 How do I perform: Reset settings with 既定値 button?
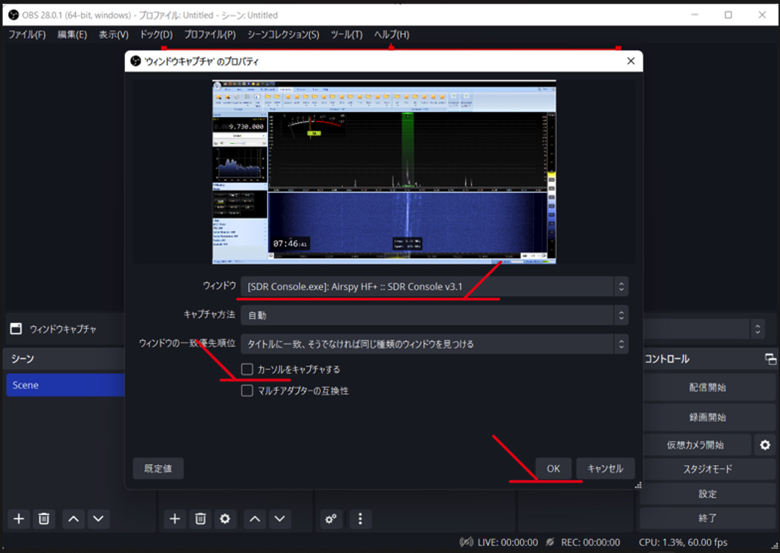pos(158,468)
